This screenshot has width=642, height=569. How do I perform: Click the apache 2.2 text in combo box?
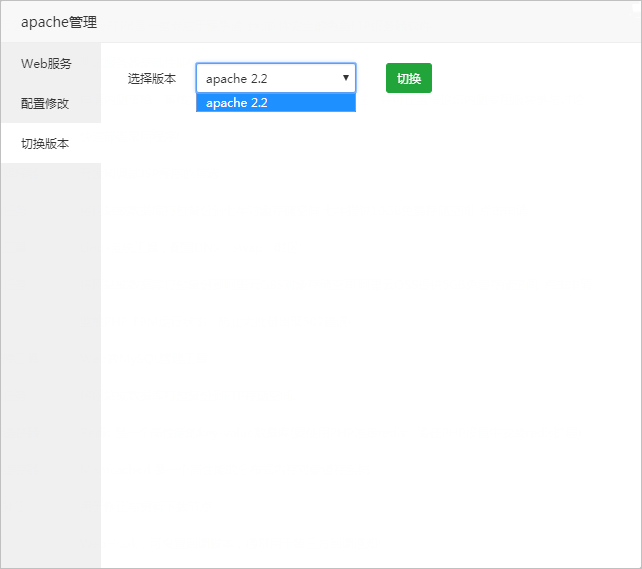(x=236, y=78)
